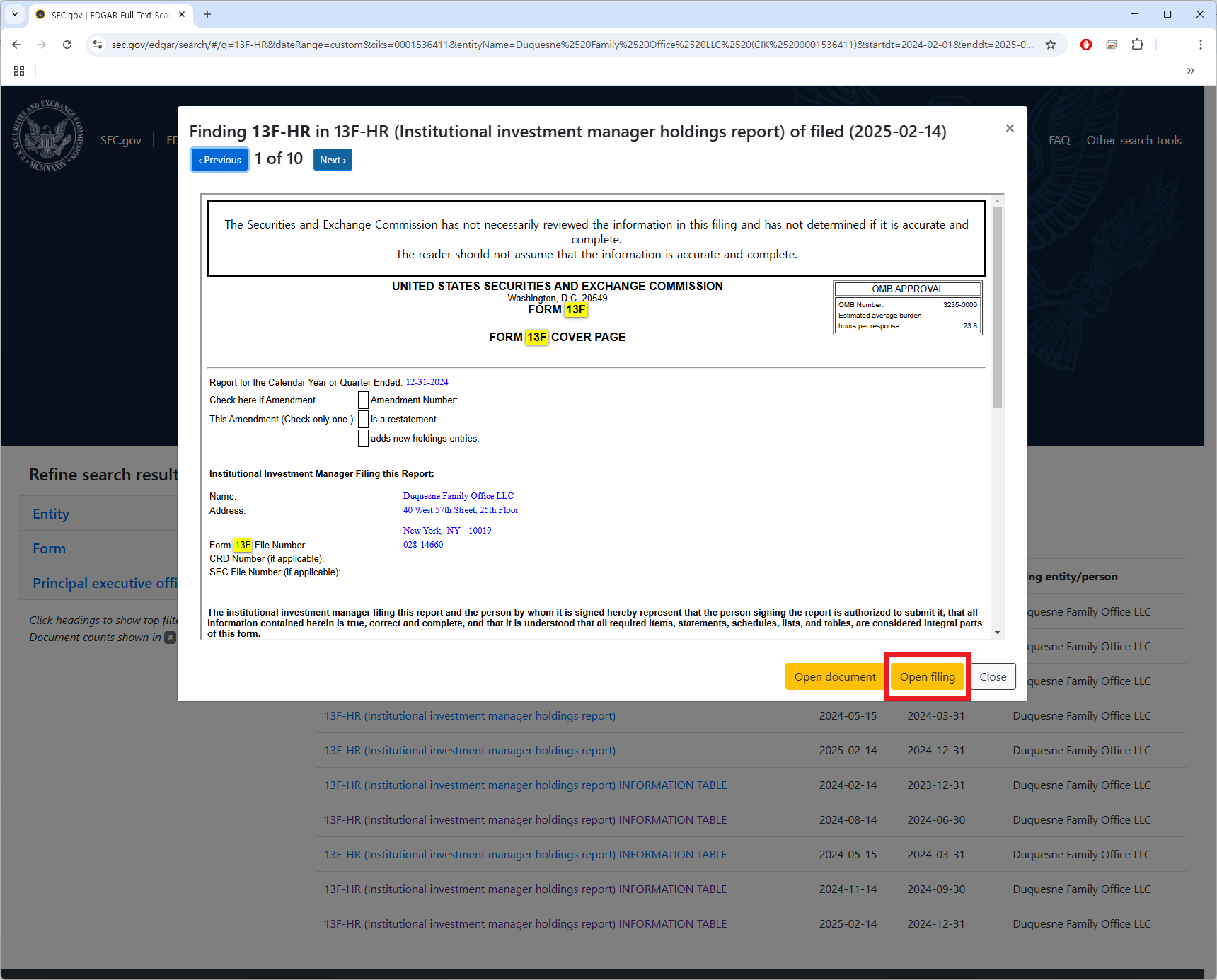Open INFORMATION TABLE filed 2025-02-14
Viewport: 1217px width, 980px height.
[x=526, y=924]
